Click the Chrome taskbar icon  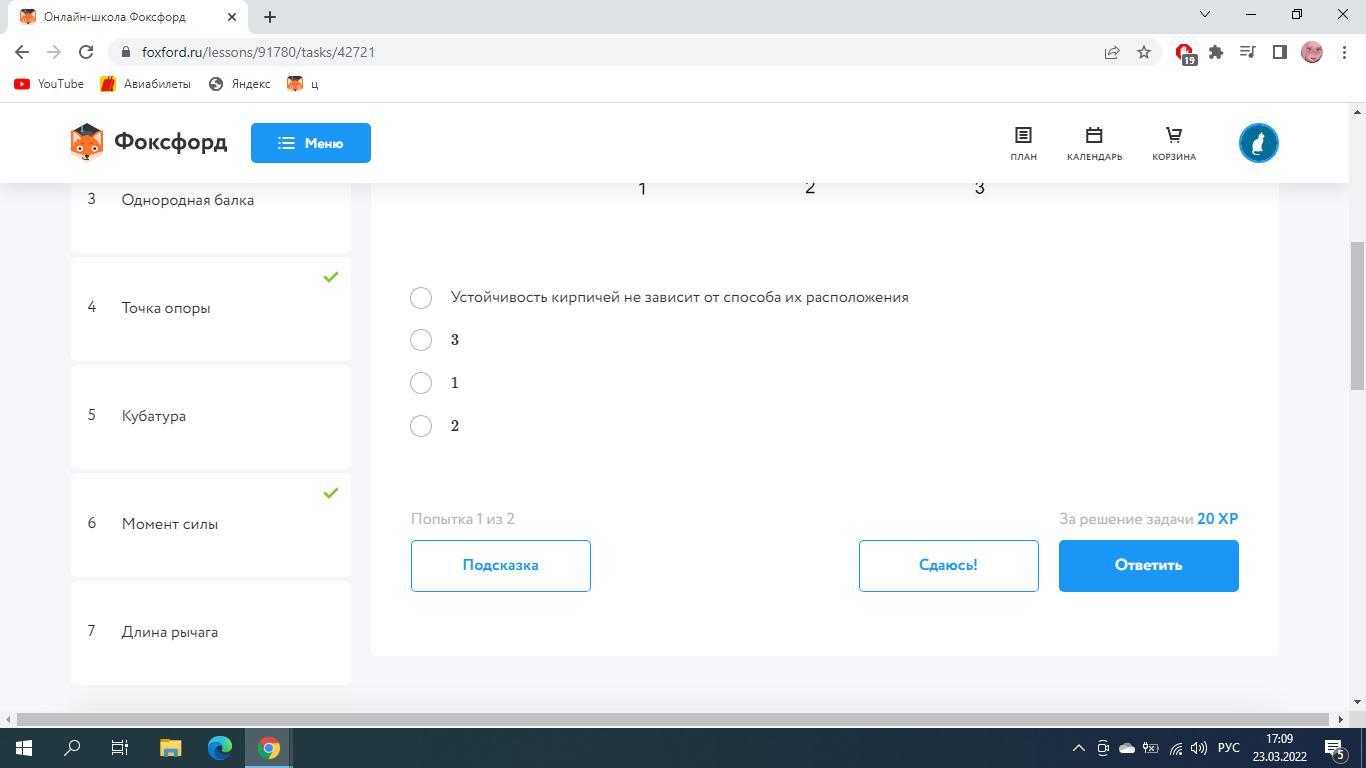(x=268, y=748)
